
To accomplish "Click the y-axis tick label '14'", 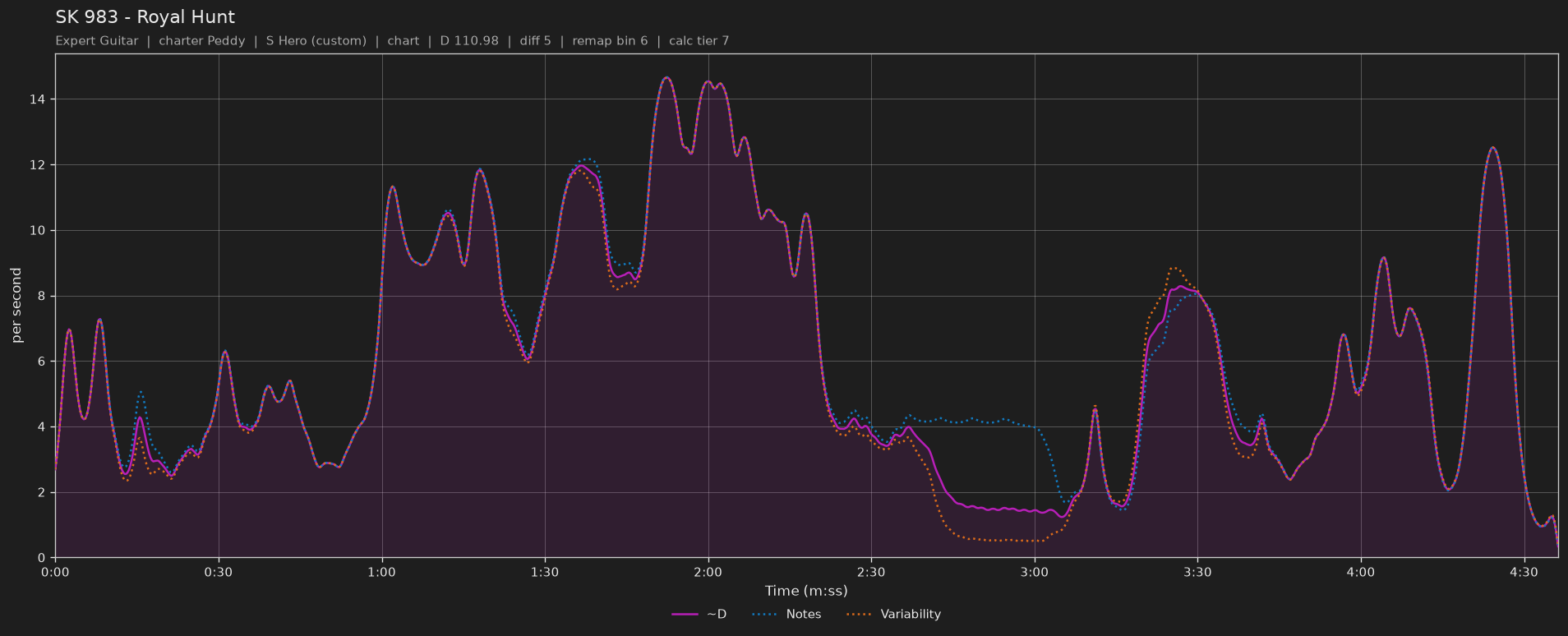I will pos(38,99).
